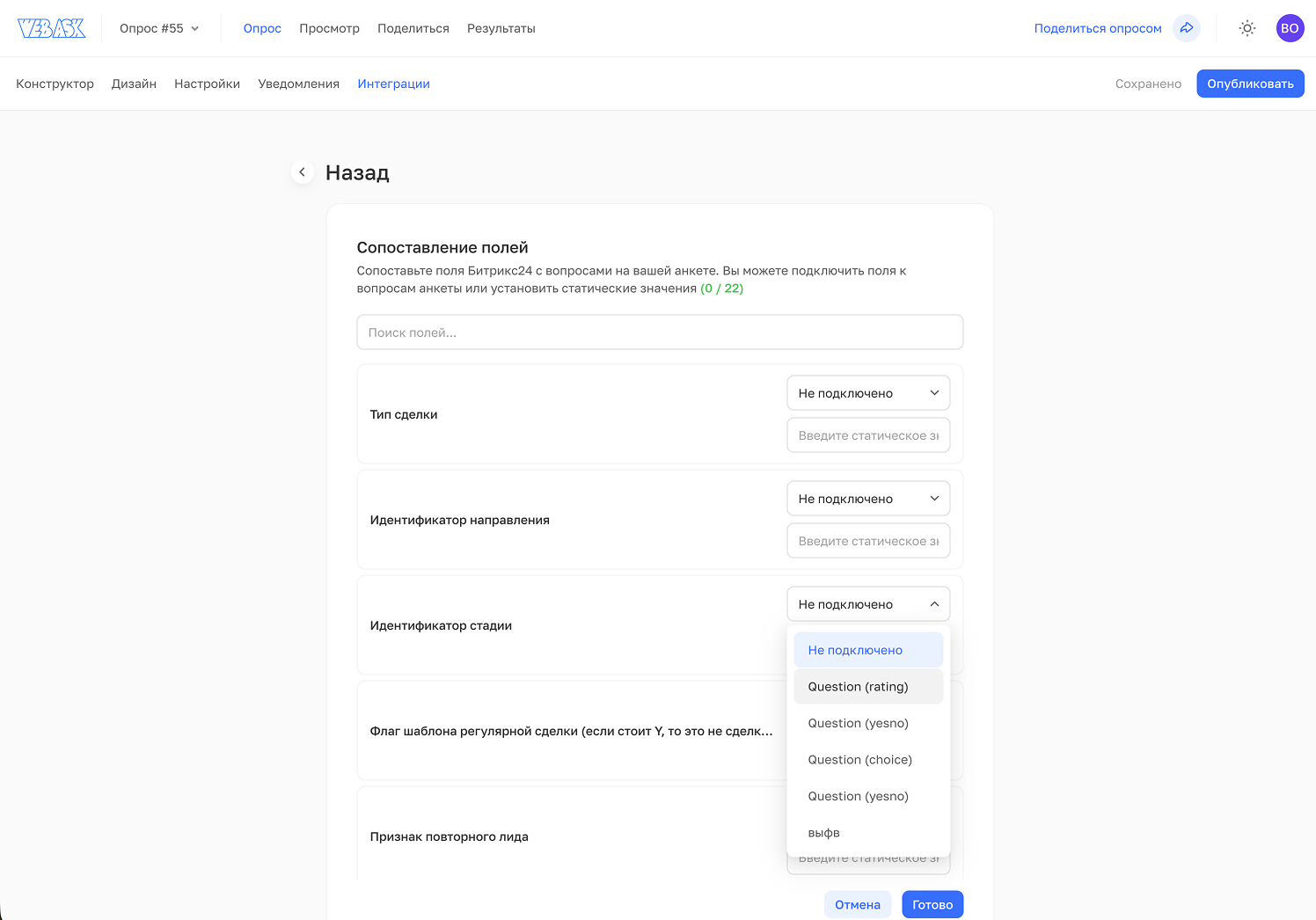Pick the Не подключено option in list
This screenshot has width=1316, height=920.
tap(855, 650)
